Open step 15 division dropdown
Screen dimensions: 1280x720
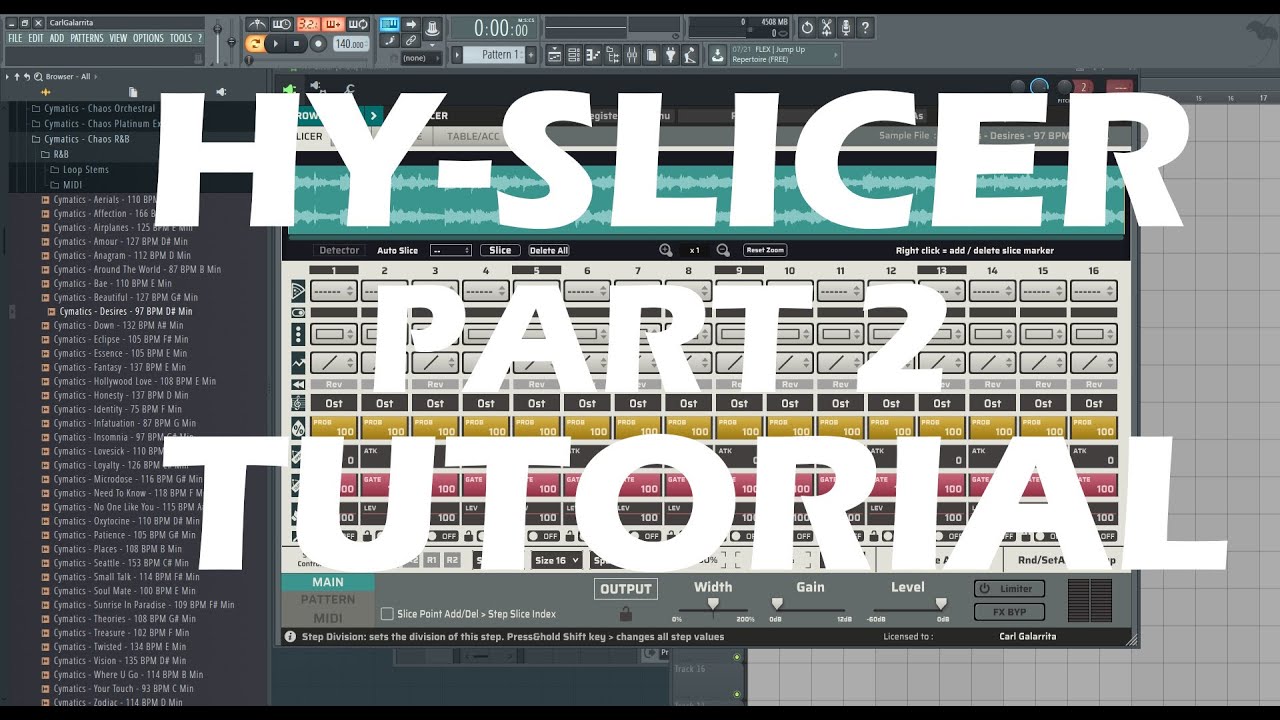pyautogui.click(x=1043, y=335)
